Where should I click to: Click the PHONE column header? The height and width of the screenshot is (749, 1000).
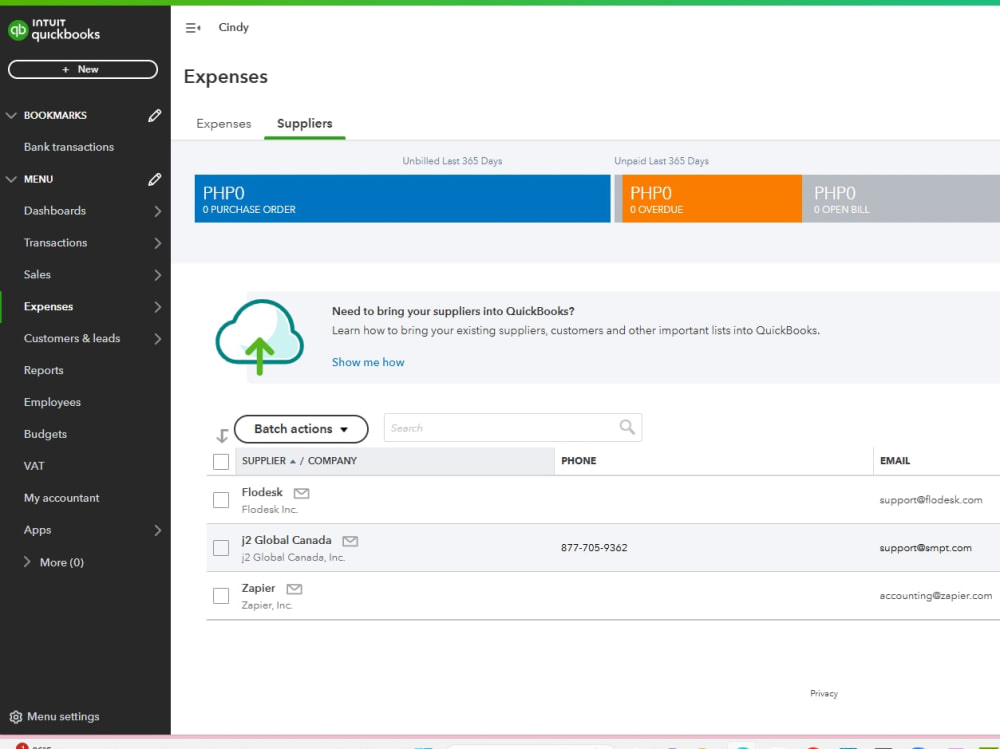tap(578, 461)
